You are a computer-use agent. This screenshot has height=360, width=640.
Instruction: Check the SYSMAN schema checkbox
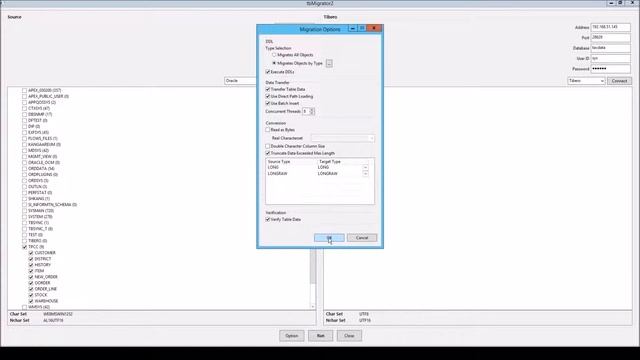24,211
